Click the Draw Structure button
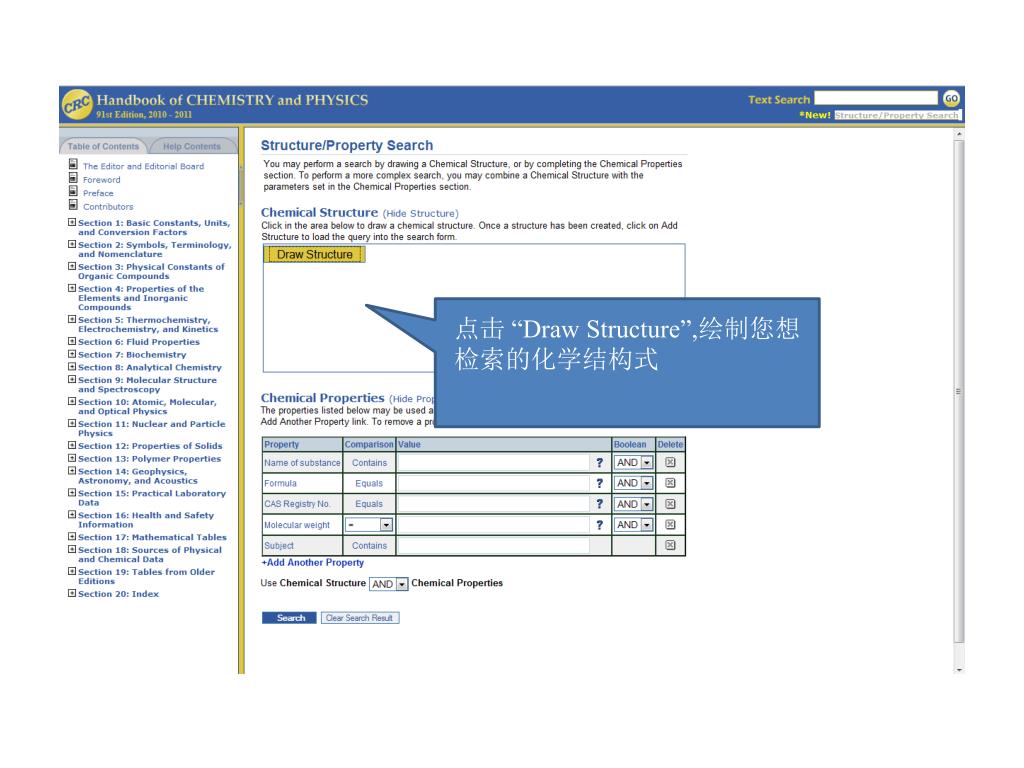The height and width of the screenshot is (768, 1024). [314, 254]
